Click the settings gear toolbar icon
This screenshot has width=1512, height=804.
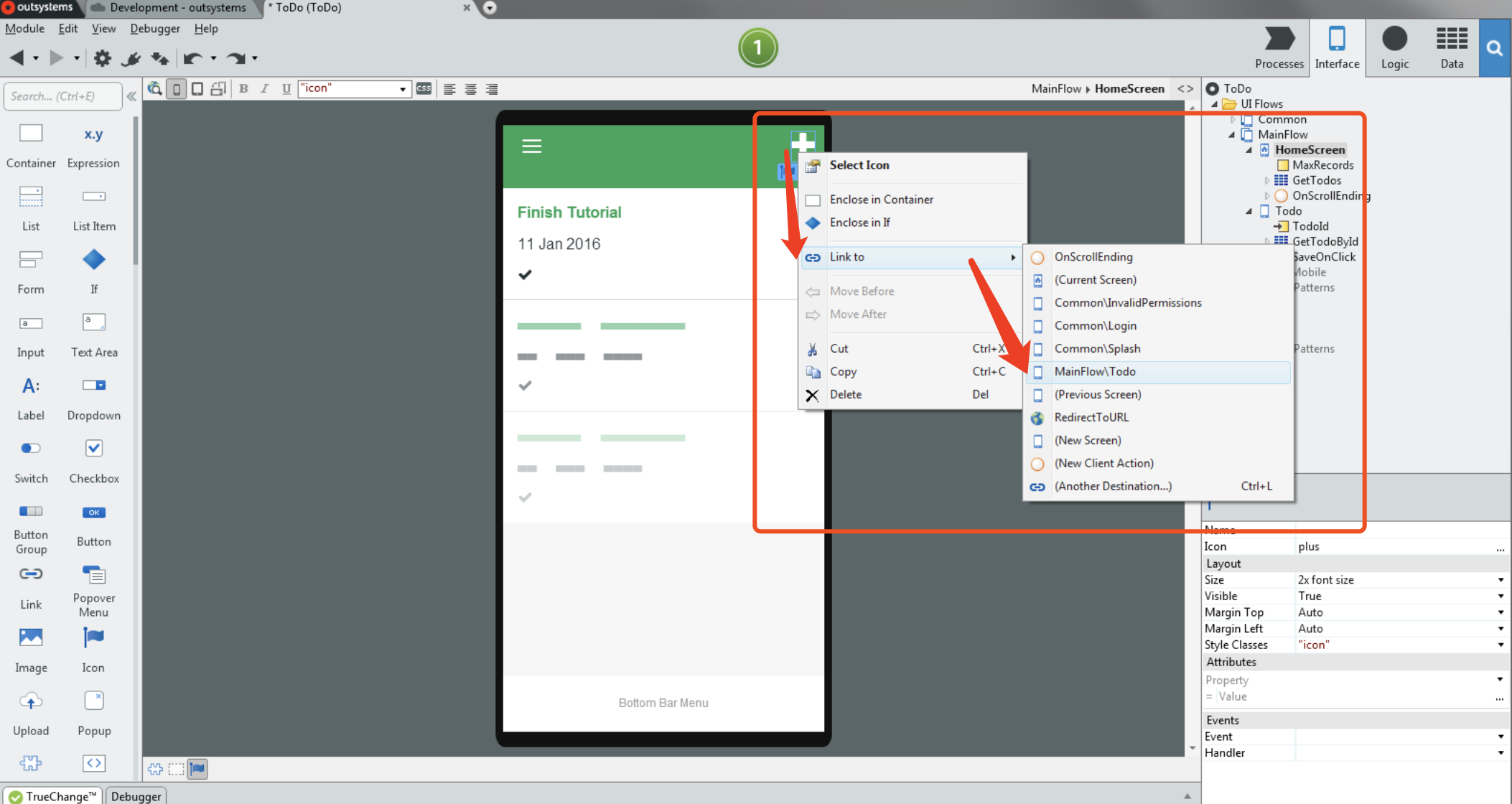(103, 58)
